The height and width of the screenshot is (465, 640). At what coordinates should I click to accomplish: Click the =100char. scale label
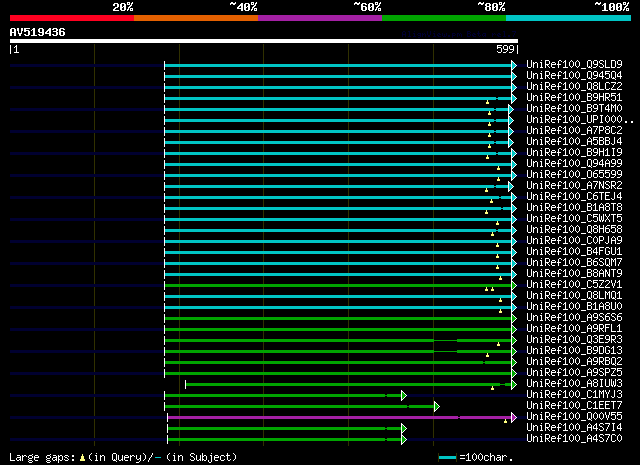pos(486,457)
